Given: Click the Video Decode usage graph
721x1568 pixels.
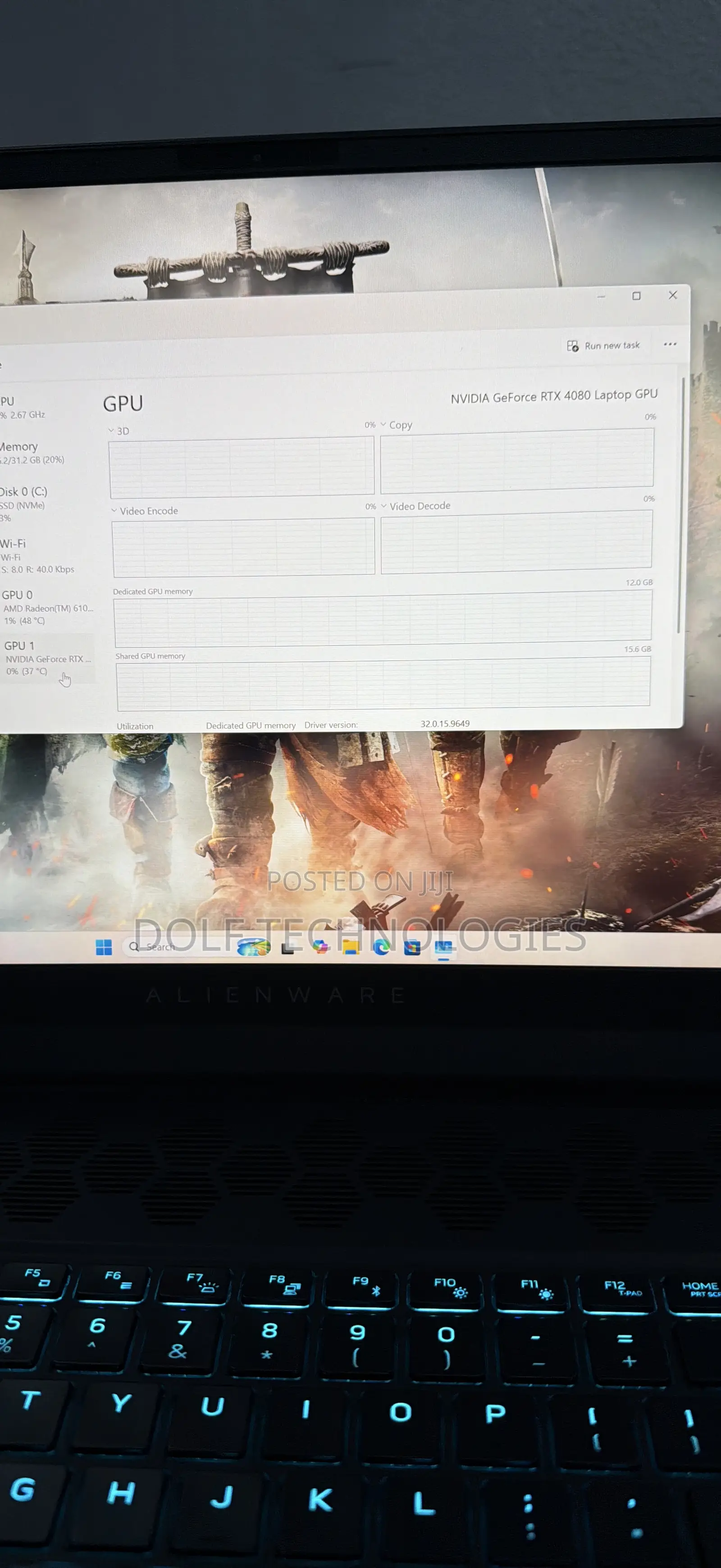Looking at the screenshot, I should [x=516, y=542].
